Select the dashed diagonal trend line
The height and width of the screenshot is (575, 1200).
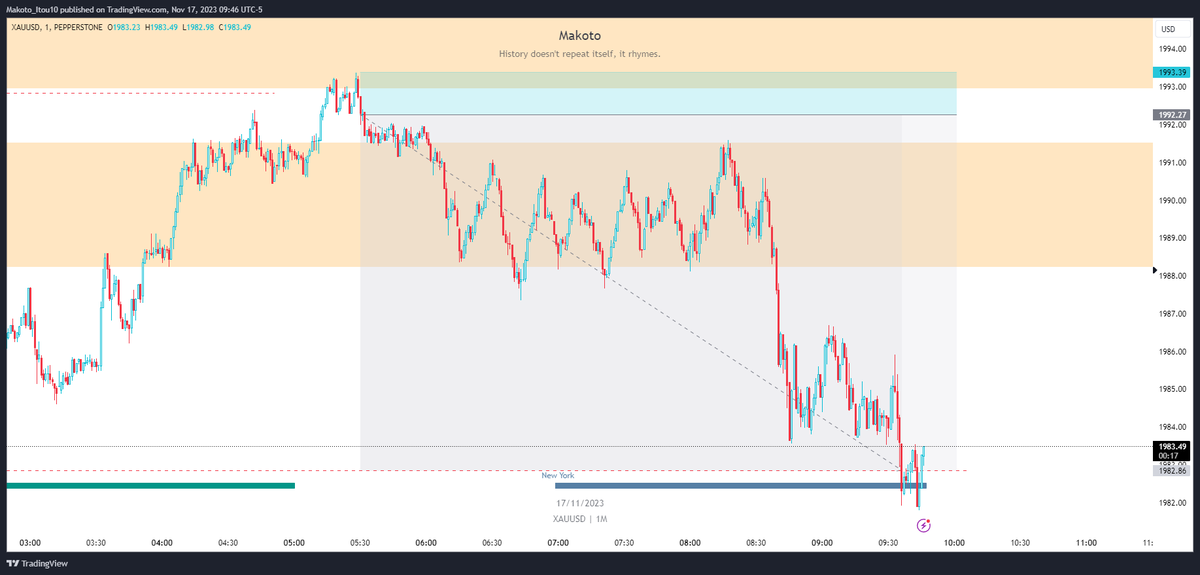coord(630,291)
